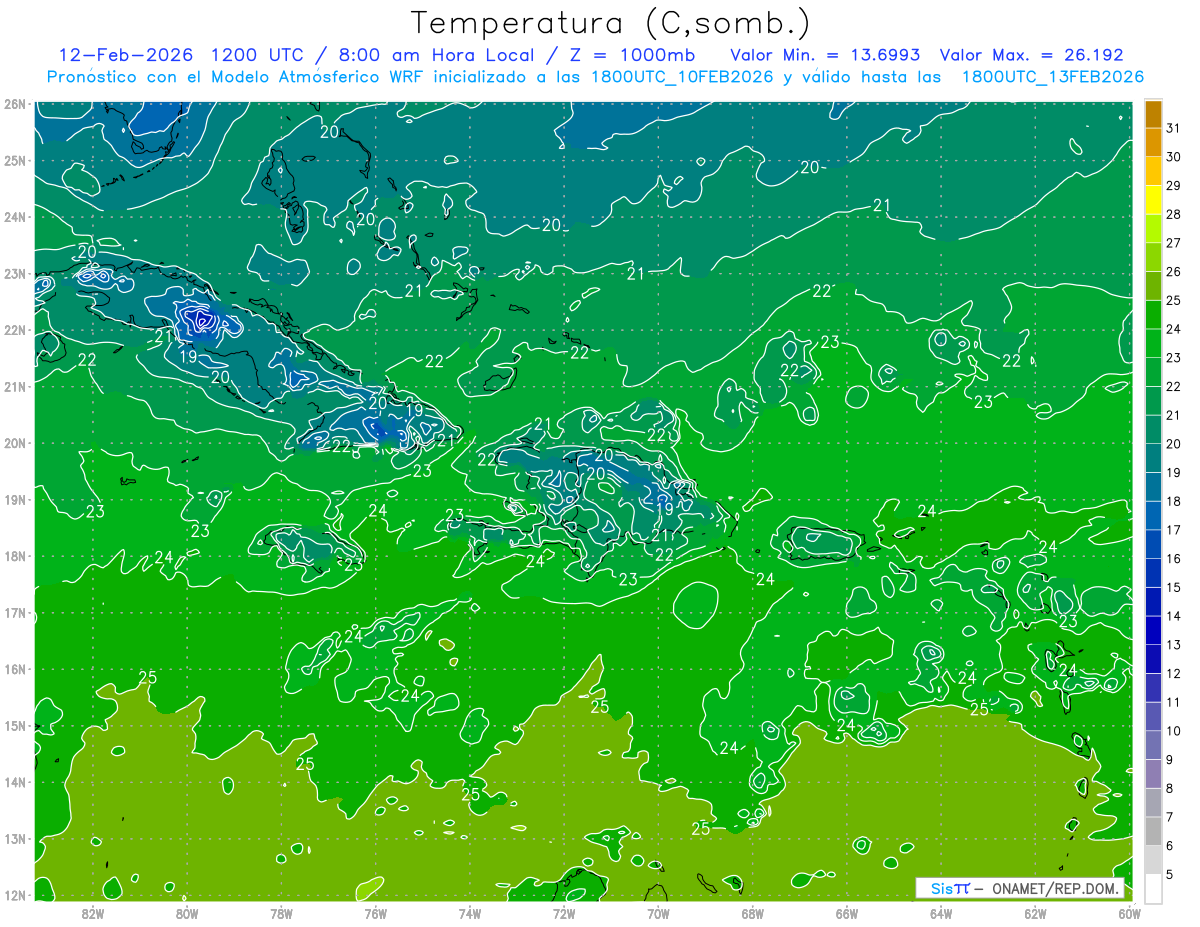Click the "24N" latitude axis label
Screen dimensions: 1200x927
(15, 217)
